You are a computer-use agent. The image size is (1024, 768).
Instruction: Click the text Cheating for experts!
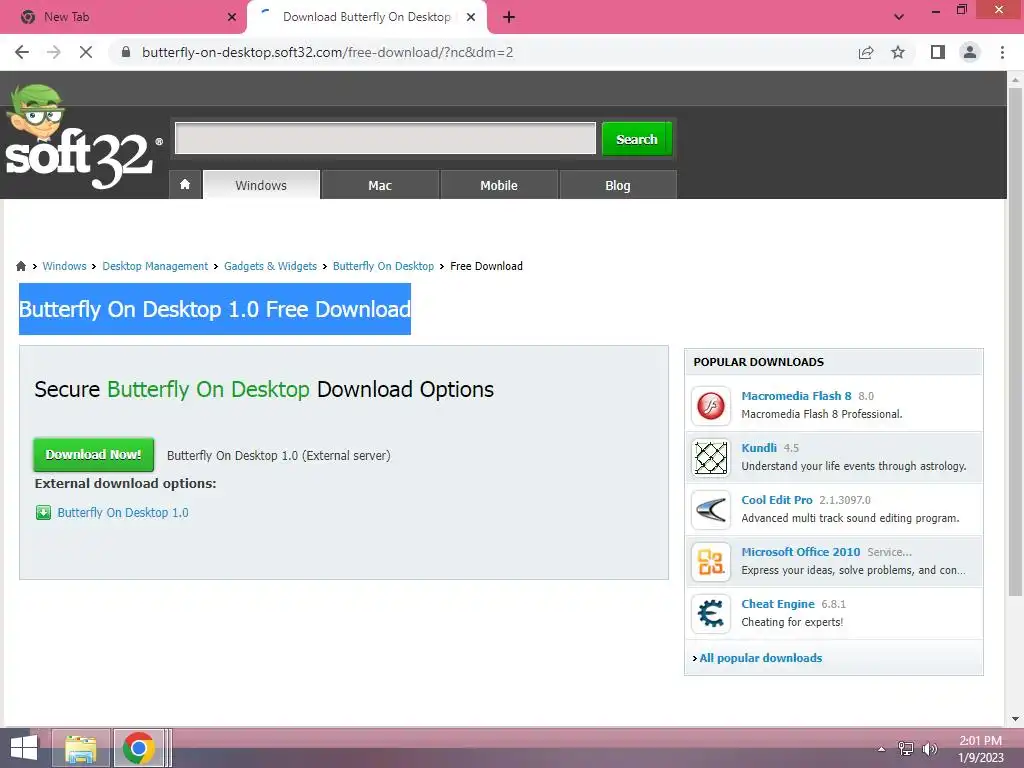click(x=792, y=622)
